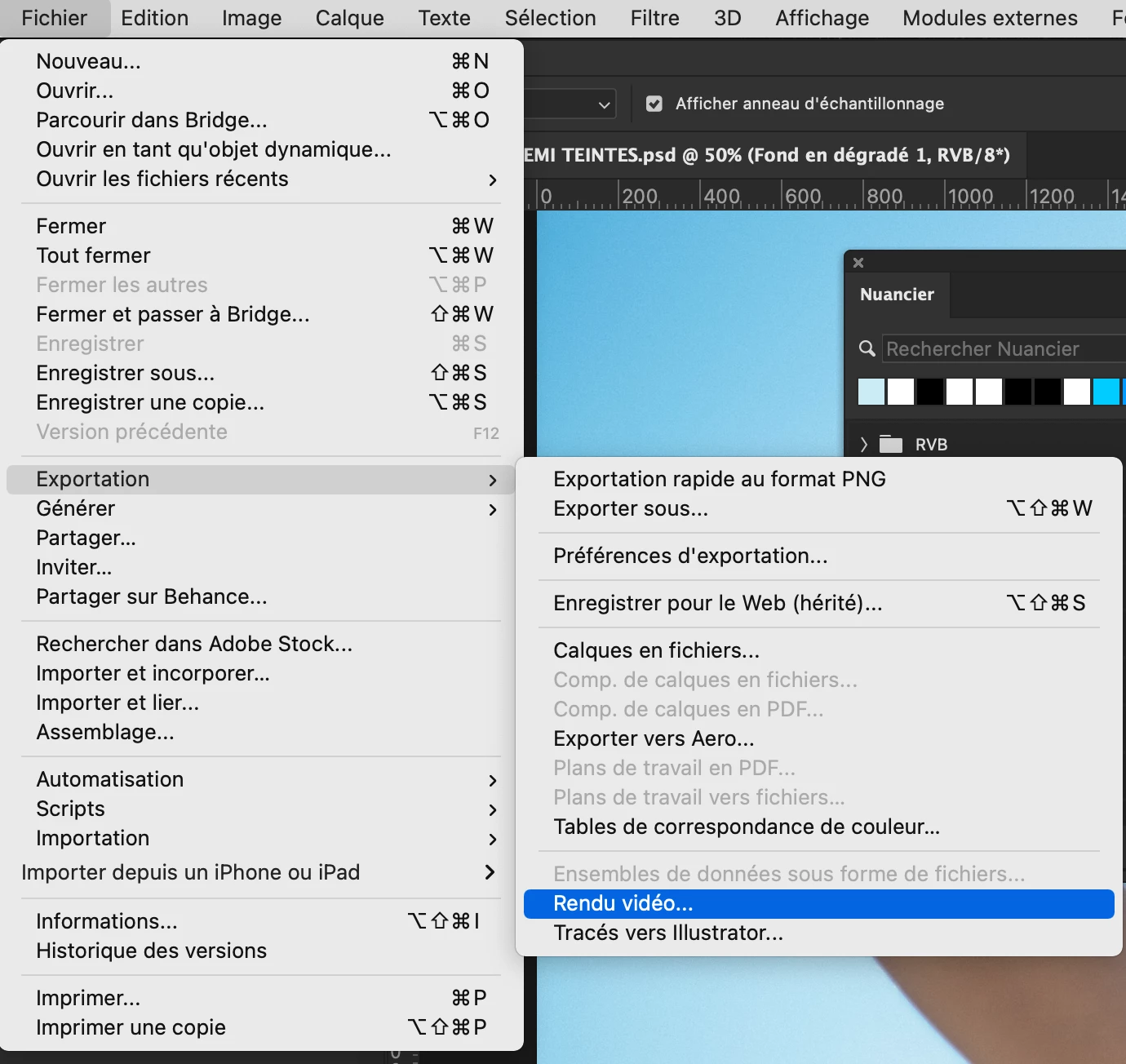Screen dimensions: 1126x1064
Task: Click the search magnifier icon in Nuancier
Action: click(867, 348)
